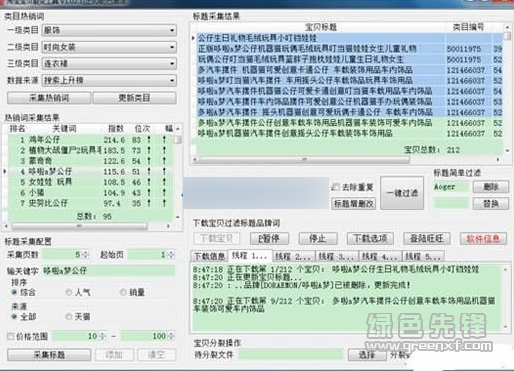Select keyword row 鸿年公仔
514x371 pixels.
[x=91, y=140]
